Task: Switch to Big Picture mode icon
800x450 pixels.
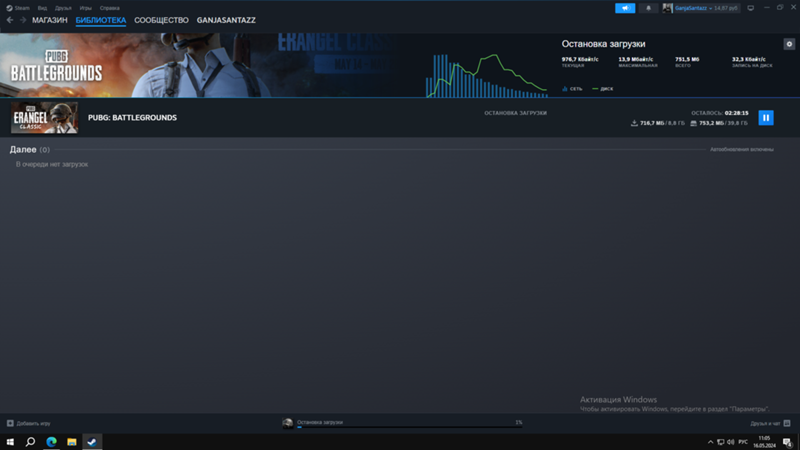Action: pyautogui.click(x=751, y=8)
